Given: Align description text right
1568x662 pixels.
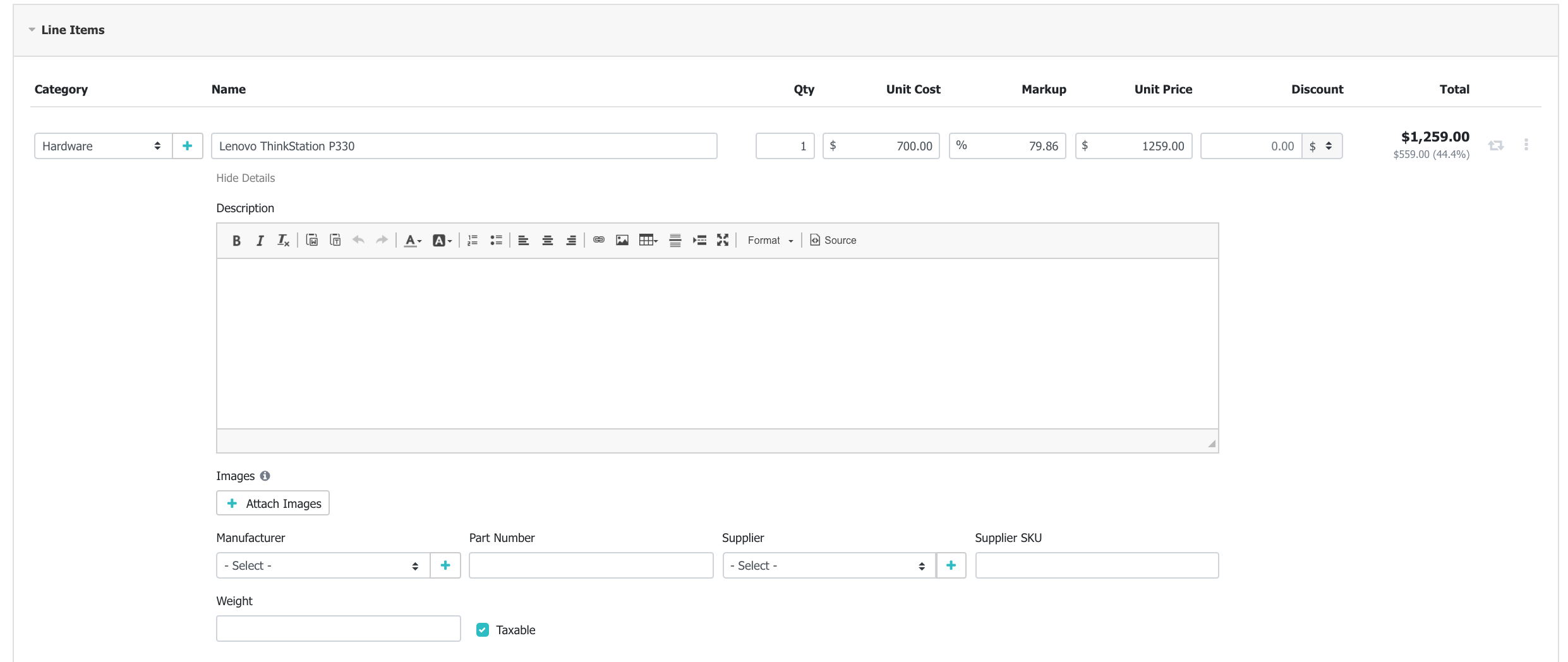Looking at the screenshot, I should (x=571, y=240).
